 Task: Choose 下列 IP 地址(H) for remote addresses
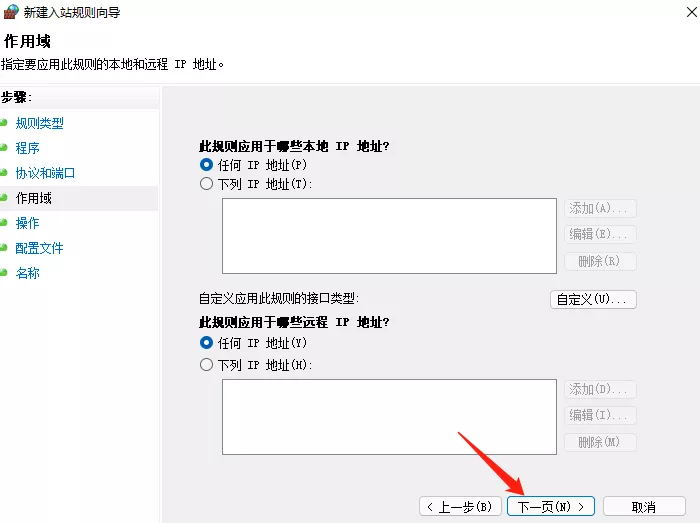pyautogui.click(x=207, y=365)
